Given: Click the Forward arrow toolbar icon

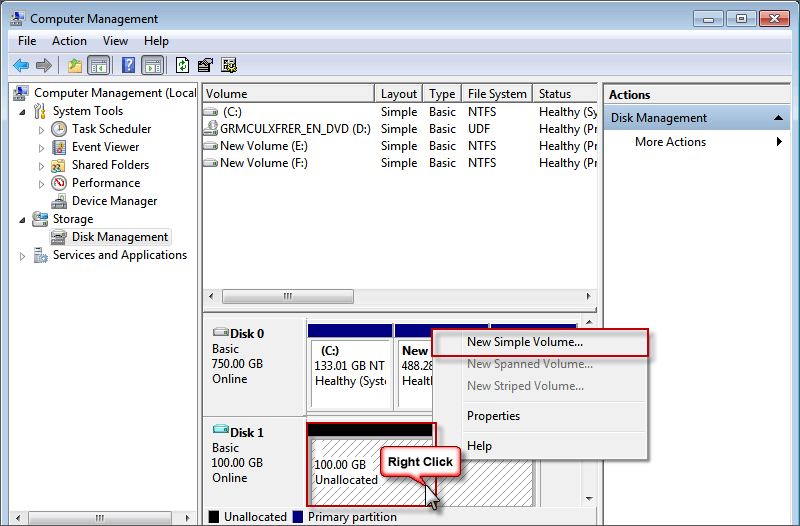Looking at the screenshot, I should (x=44, y=65).
